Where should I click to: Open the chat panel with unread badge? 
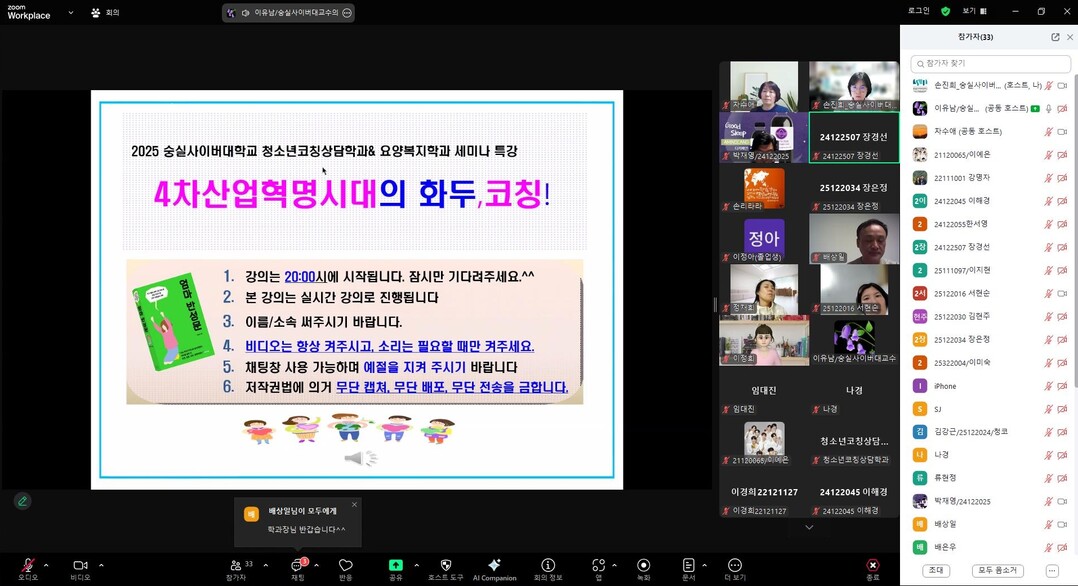[x=298, y=566]
